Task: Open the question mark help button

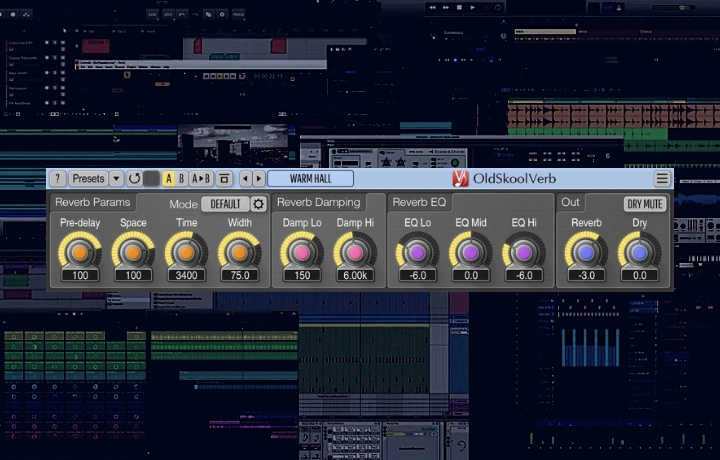Action: click(x=57, y=178)
